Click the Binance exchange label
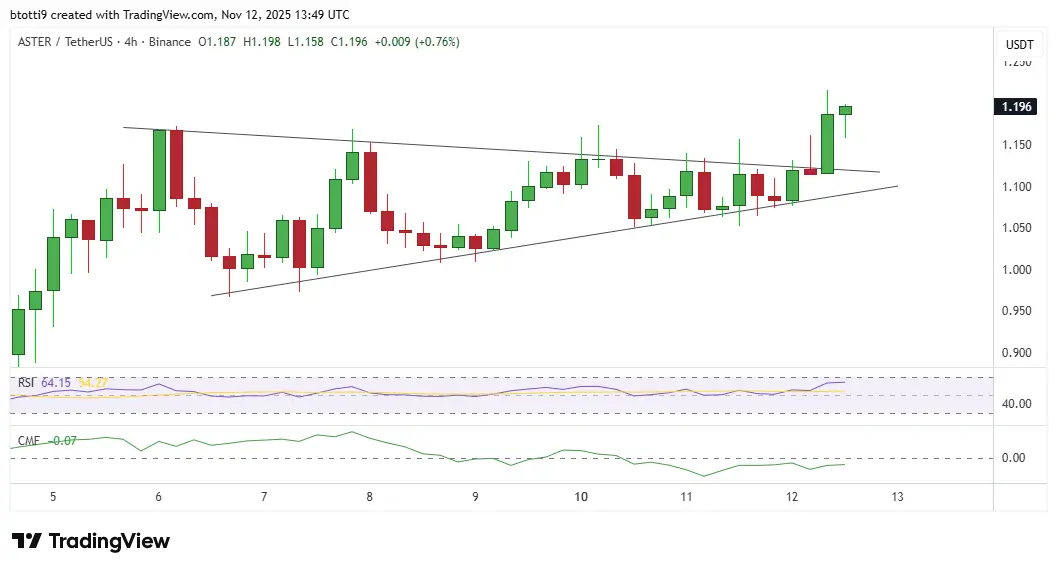The height and width of the screenshot is (571, 1057). pos(170,42)
